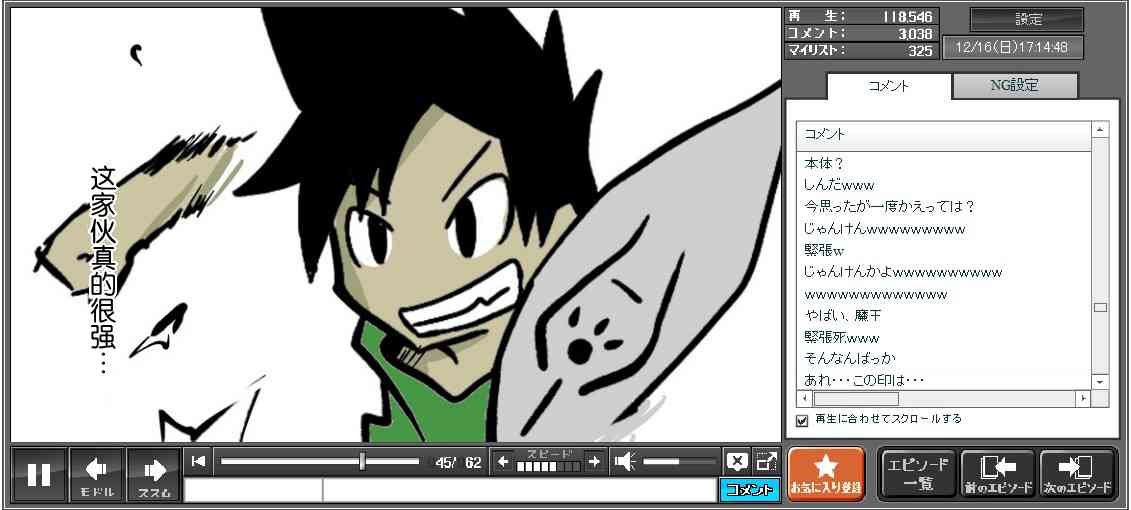Jump to first page with skip-to-start icon

[199, 461]
